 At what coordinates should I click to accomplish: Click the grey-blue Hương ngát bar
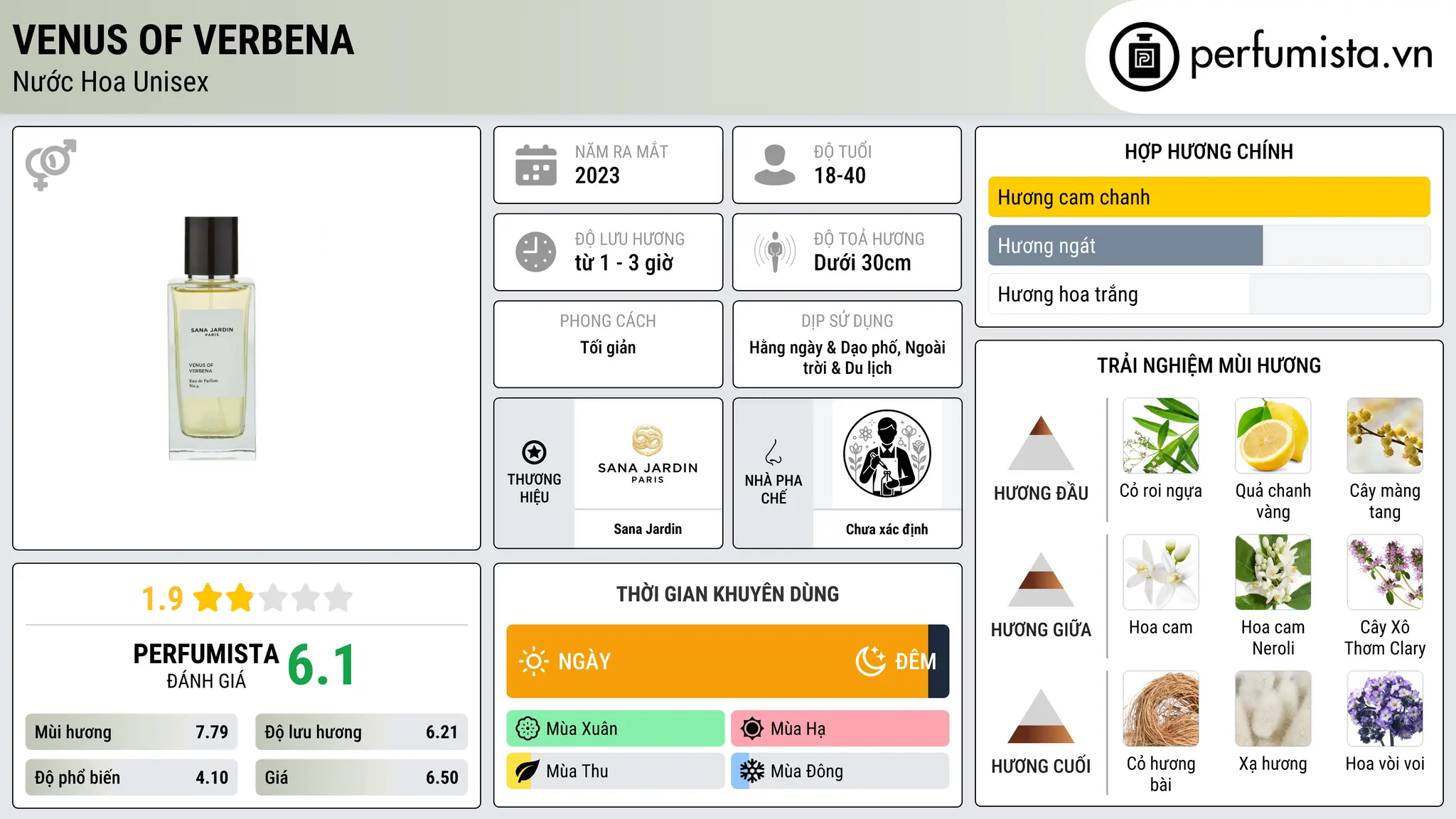point(1125,245)
